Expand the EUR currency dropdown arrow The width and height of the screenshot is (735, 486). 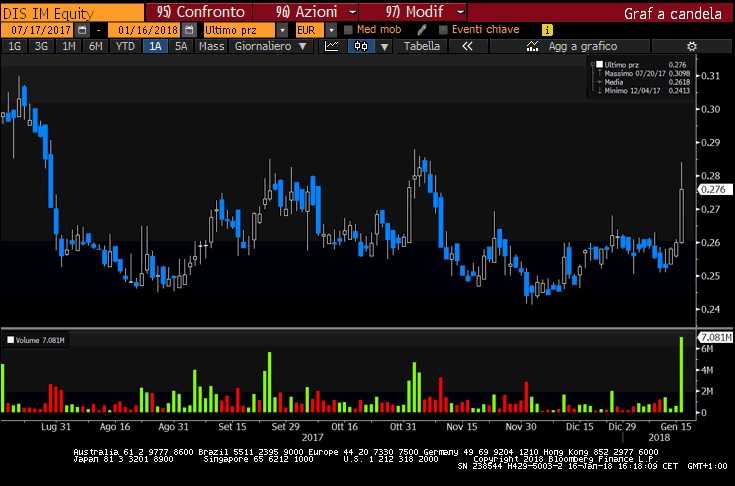coord(331,30)
